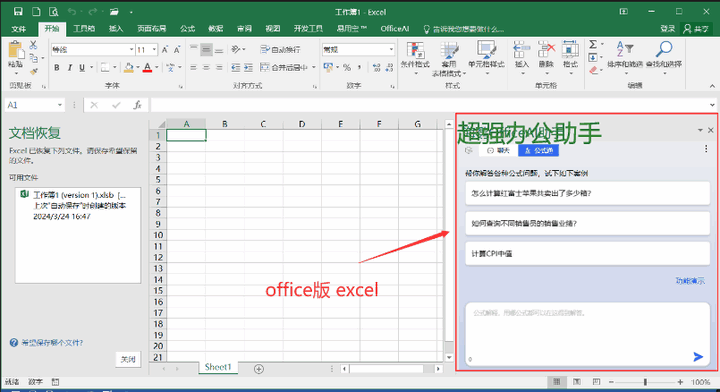Click the zoom slider in status bar
The height and width of the screenshot is (392, 720).
(x=645, y=382)
